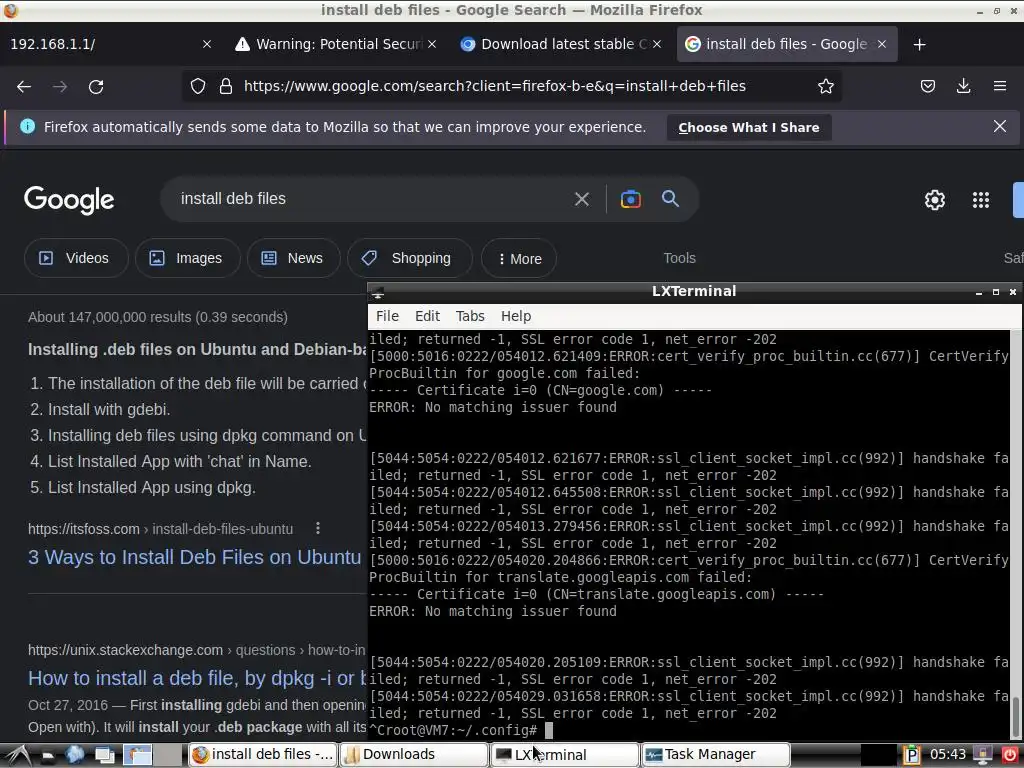This screenshot has width=1024, height=768.
Task: Close the Download latest stable tab
Action: tap(657, 44)
